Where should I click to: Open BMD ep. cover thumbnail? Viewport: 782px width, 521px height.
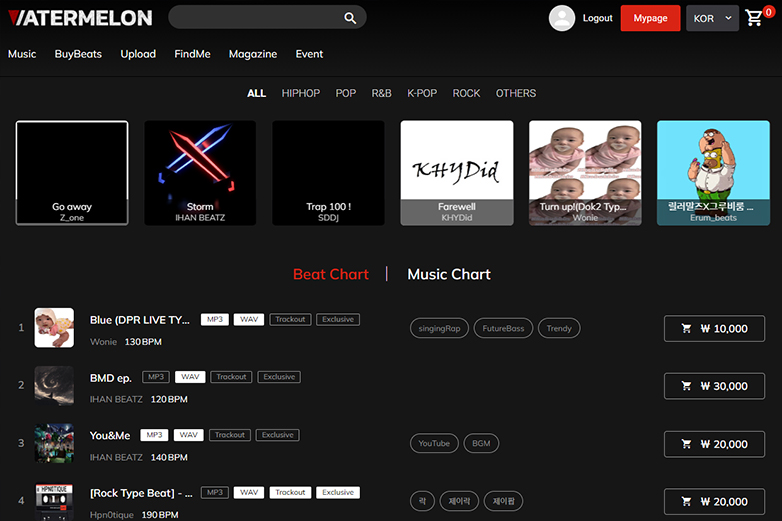tap(54, 386)
